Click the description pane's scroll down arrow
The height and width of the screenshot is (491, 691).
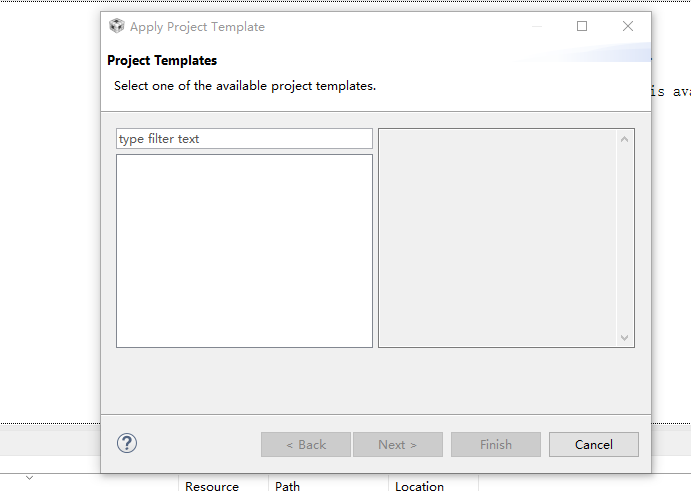[625, 338]
